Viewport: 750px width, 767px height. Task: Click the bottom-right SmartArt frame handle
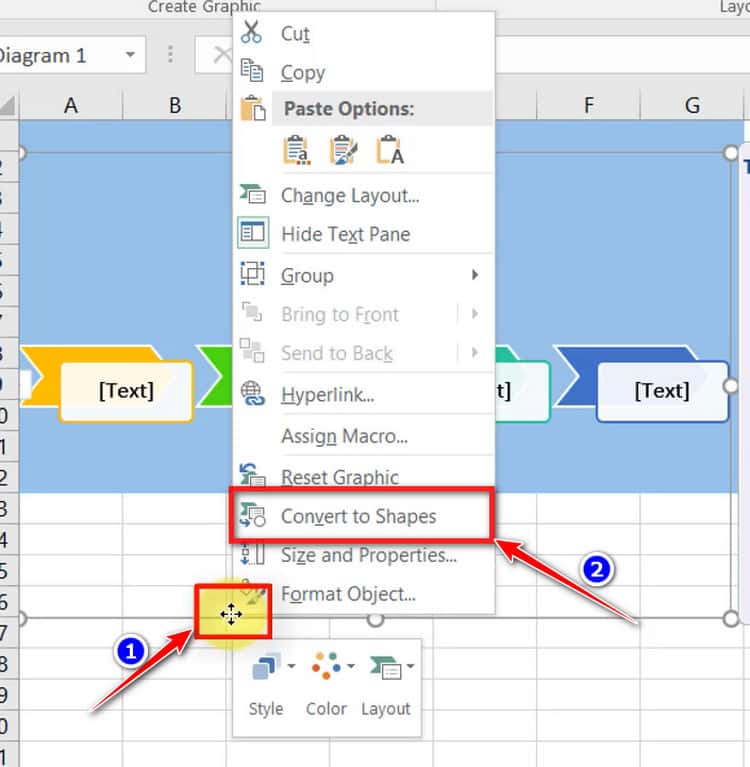[x=730, y=619]
